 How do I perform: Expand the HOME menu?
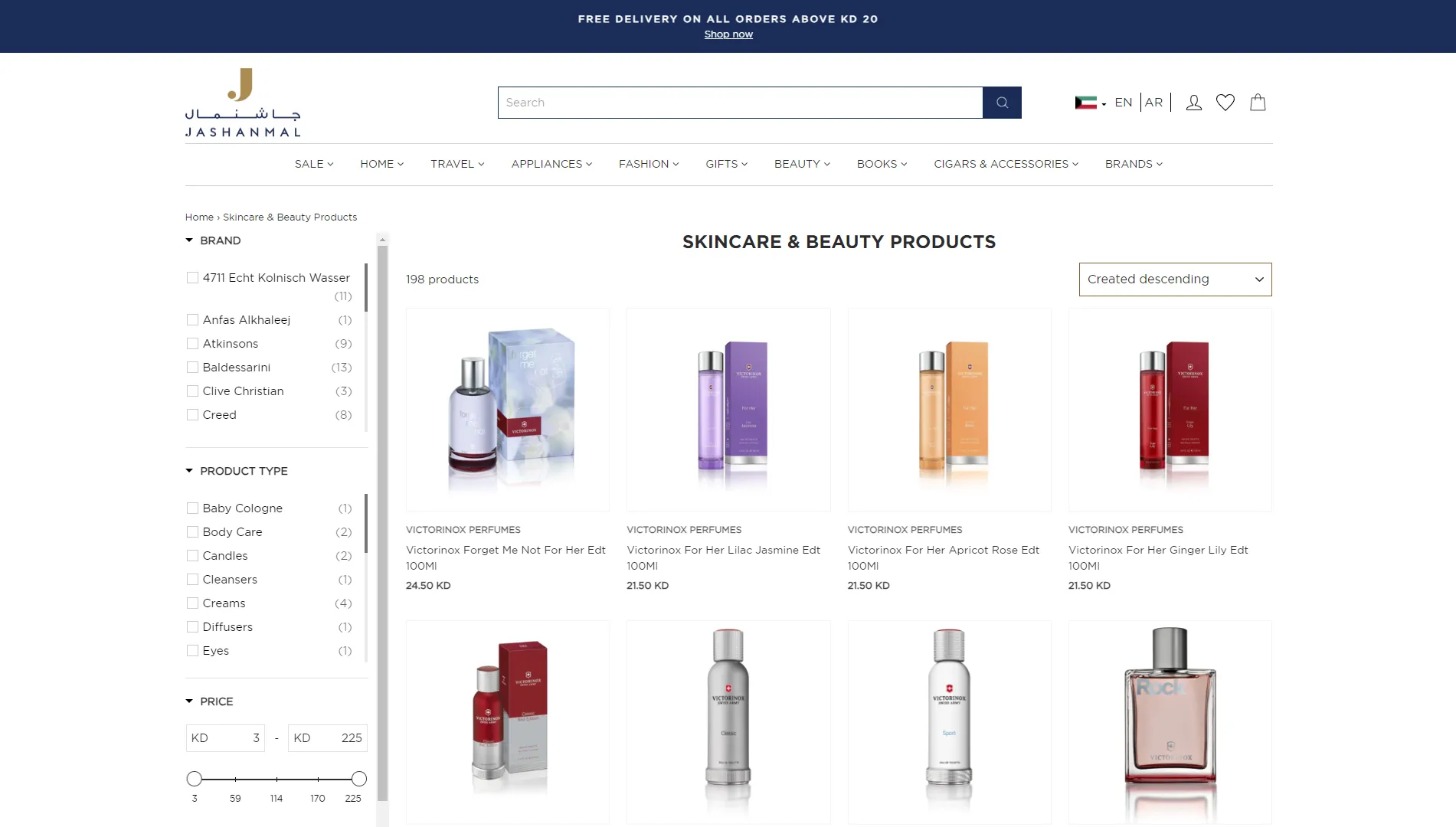point(382,164)
